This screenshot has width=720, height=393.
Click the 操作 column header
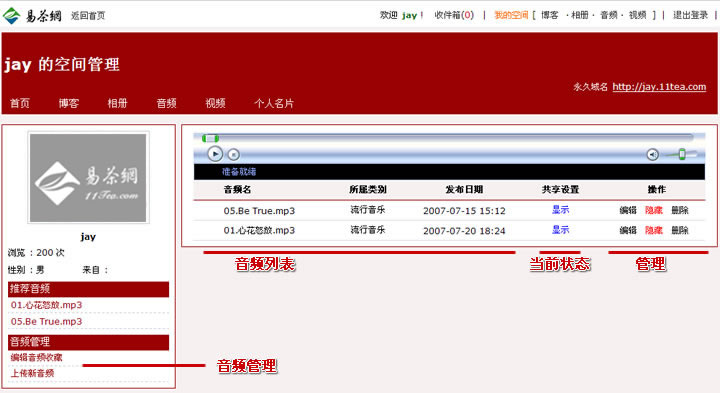pos(657,189)
